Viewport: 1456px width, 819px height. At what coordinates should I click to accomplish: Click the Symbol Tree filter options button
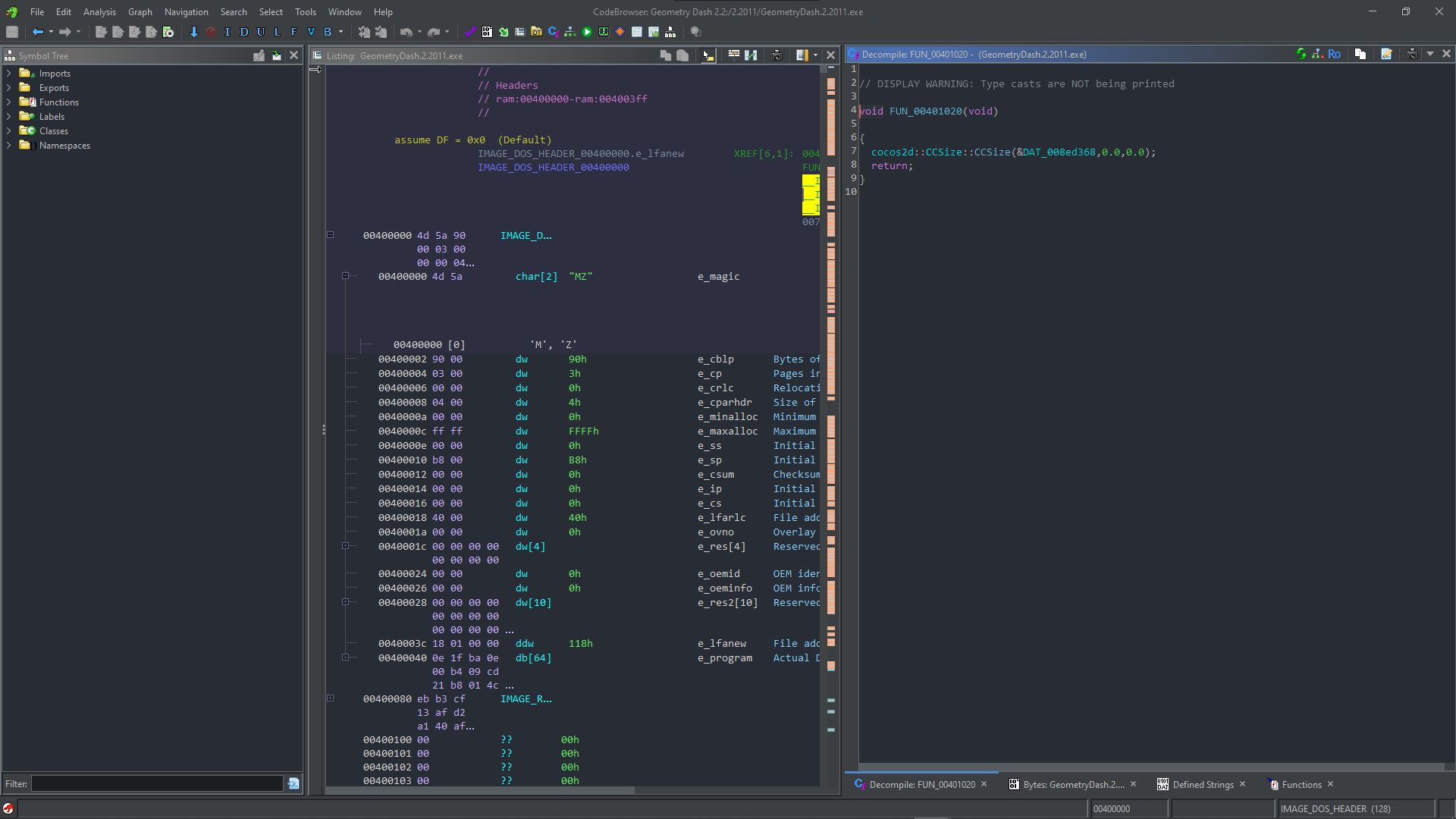(294, 783)
